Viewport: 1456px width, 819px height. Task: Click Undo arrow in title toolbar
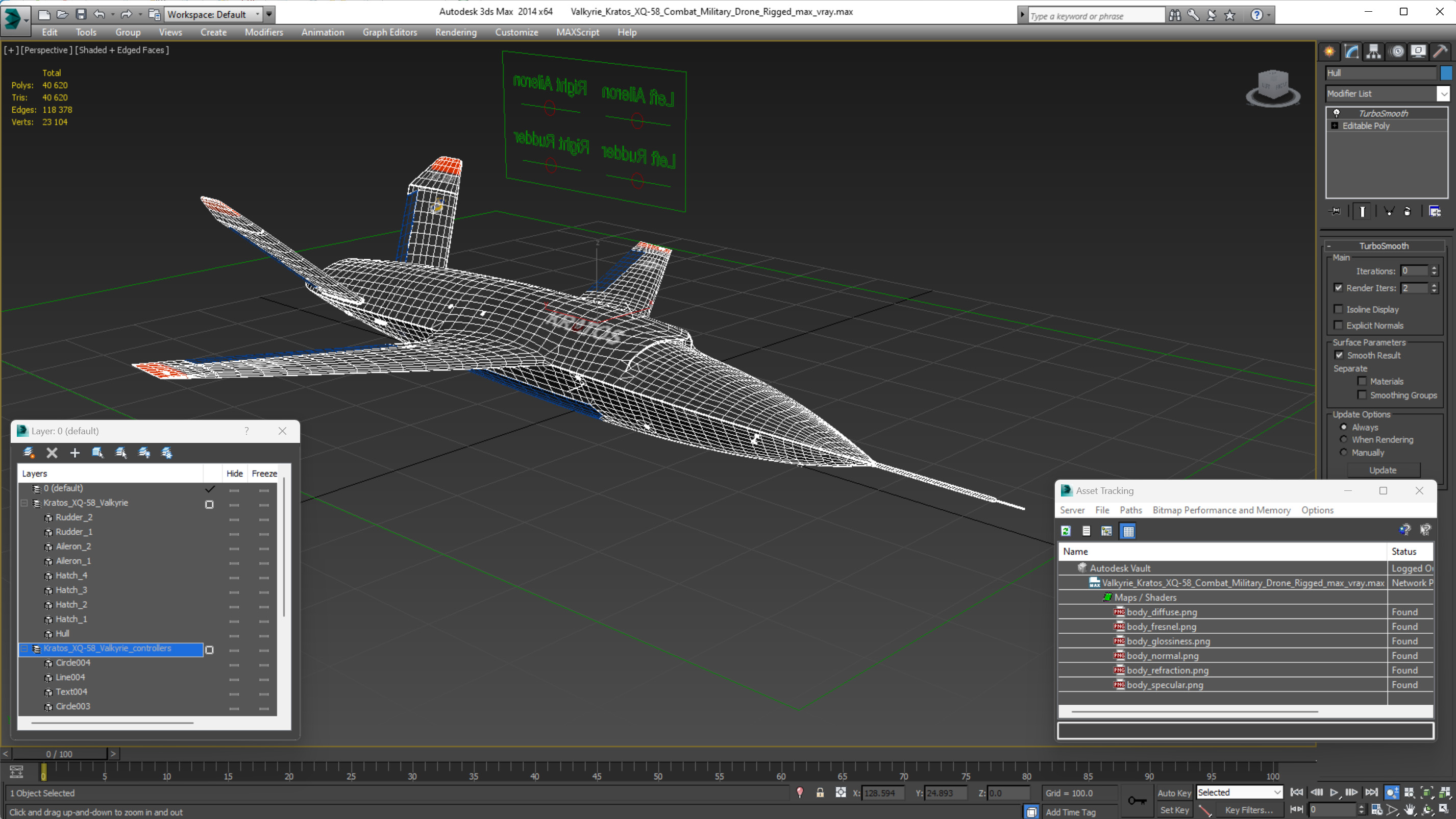(100, 14)
